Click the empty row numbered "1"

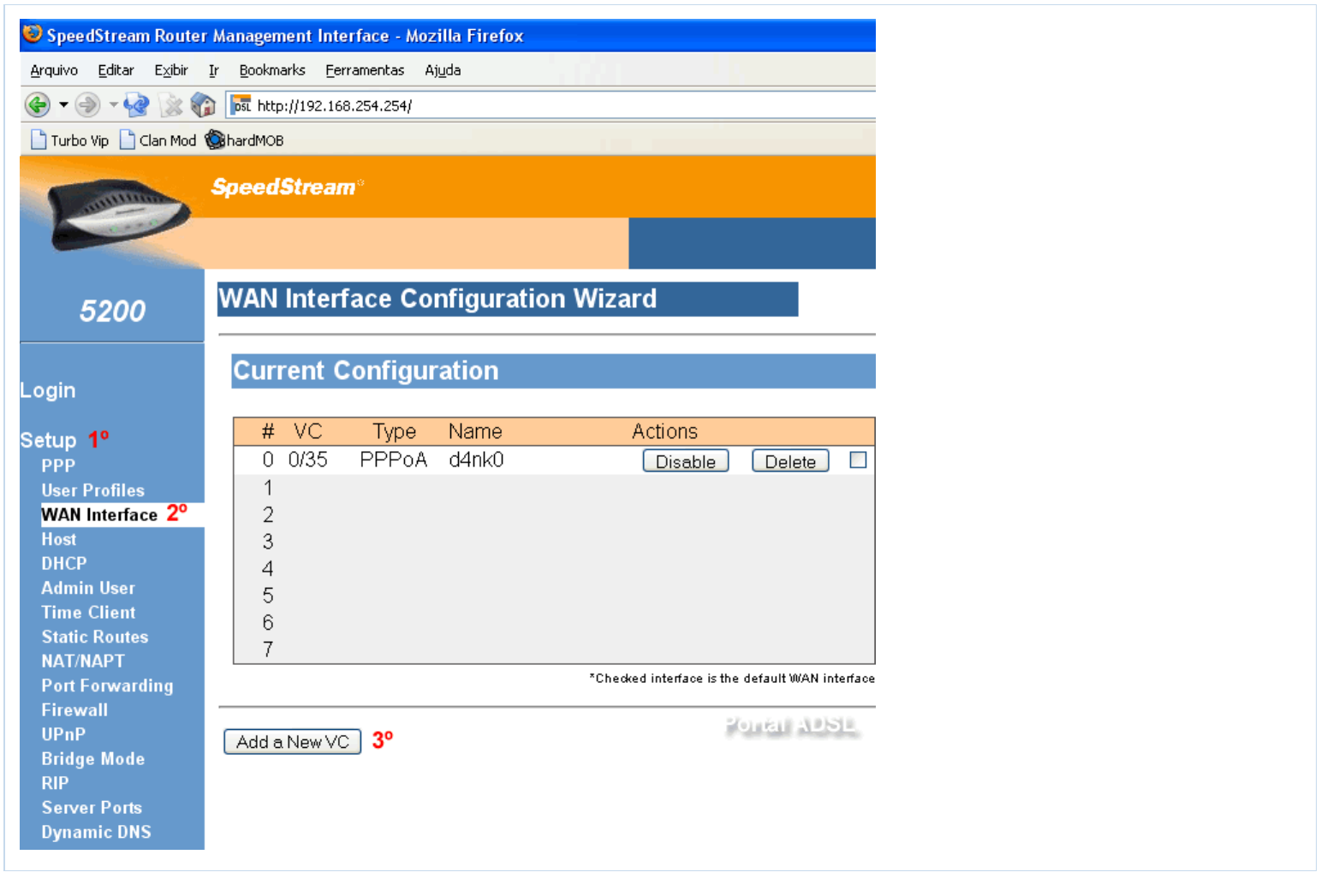point(554,488)
